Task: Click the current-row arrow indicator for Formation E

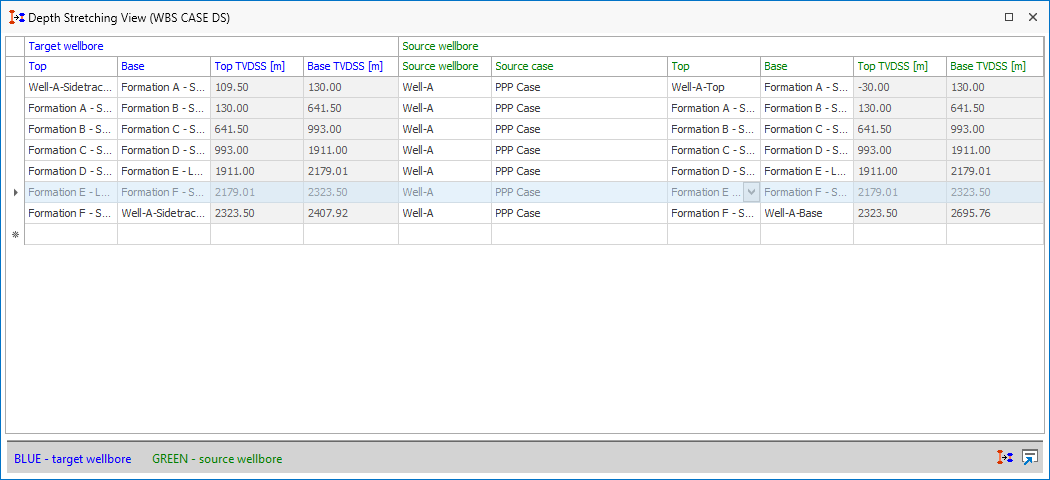Action: 15,192
